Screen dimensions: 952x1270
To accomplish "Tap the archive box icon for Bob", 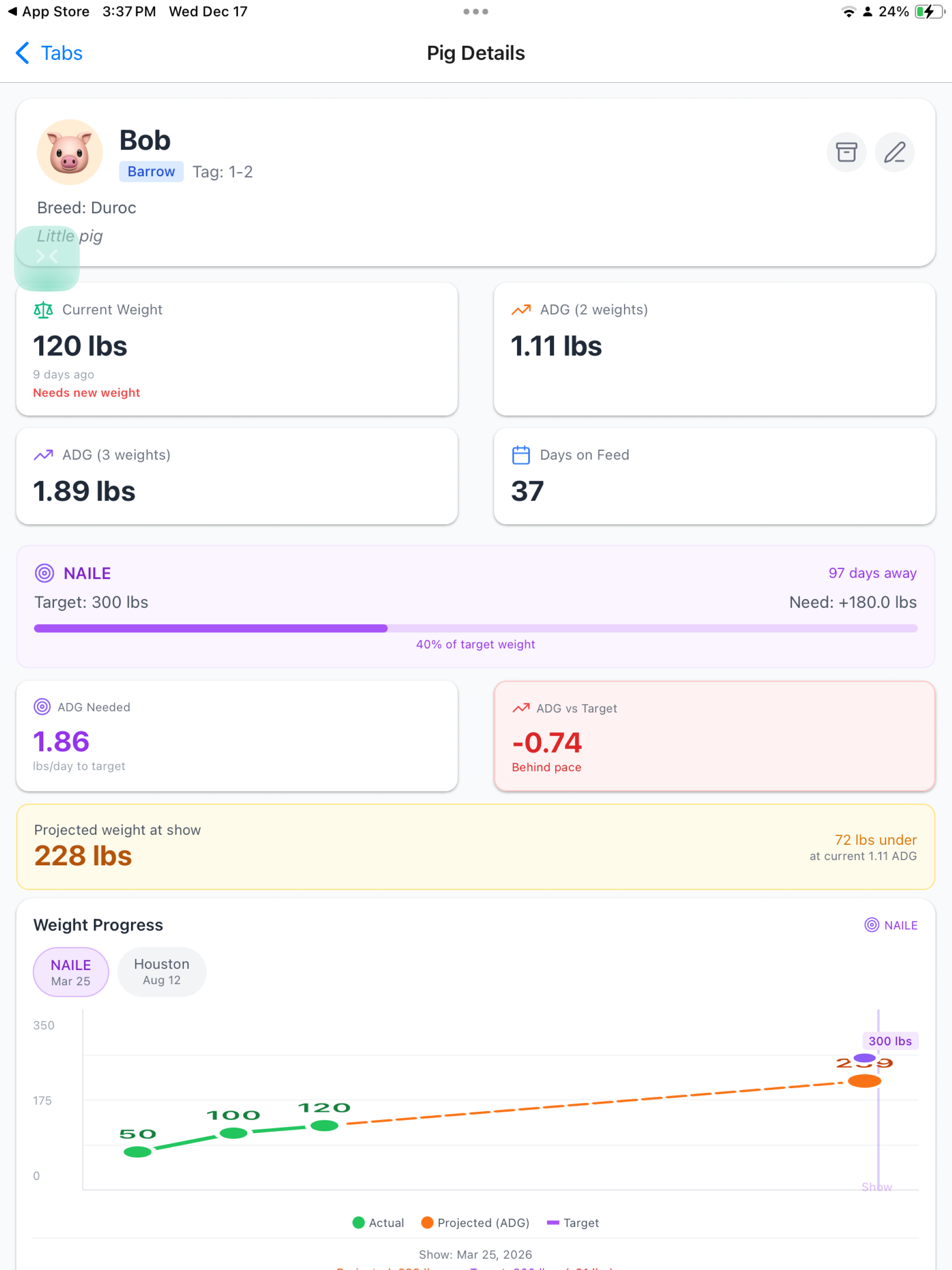I will [x=846, y=152].
